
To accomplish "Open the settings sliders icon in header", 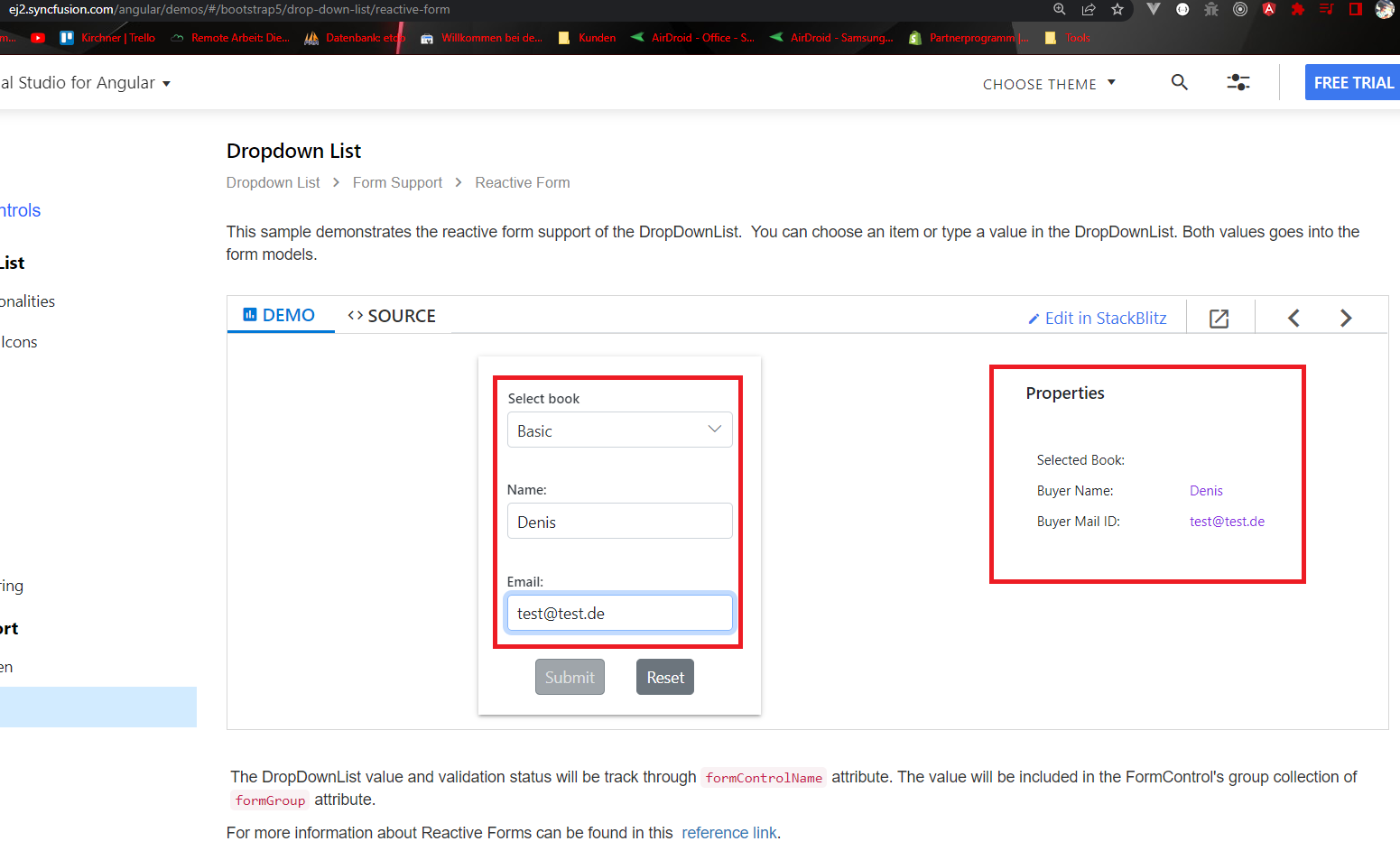I will coord(1238,82).
